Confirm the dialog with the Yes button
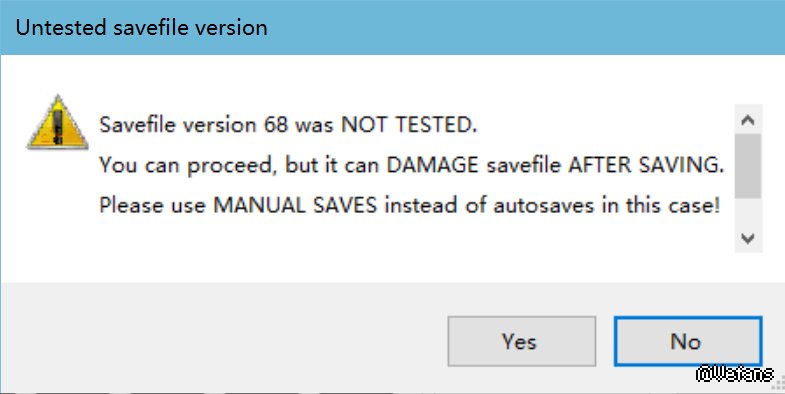Viewport: 785px width, 394px height. pyautogui.click(x=521, y=341)
